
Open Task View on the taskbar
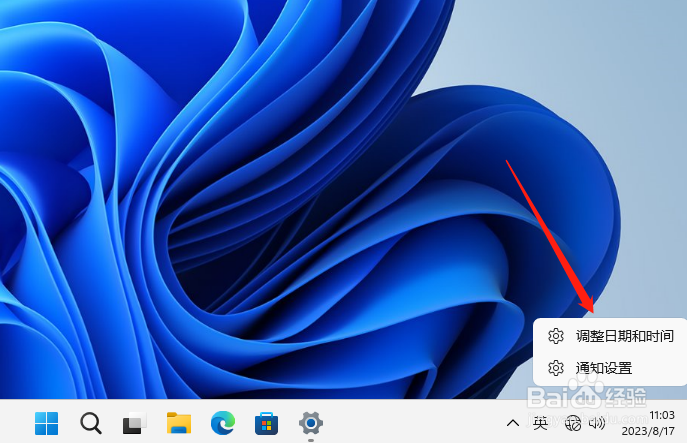point(135,423)
